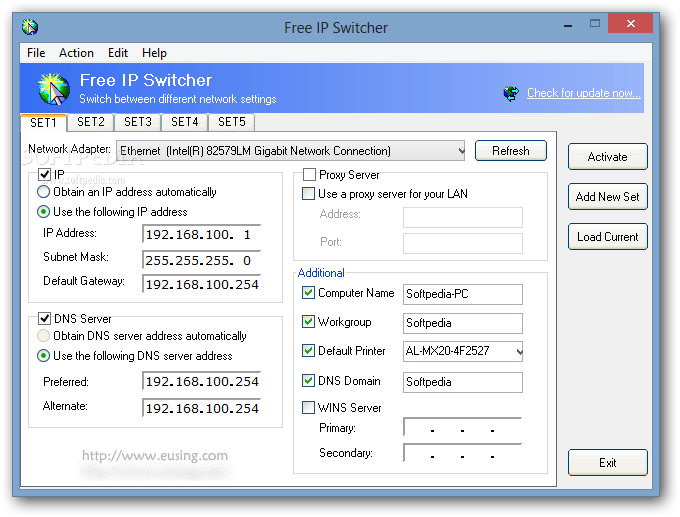Viewport: 680px width, 517px height.
Task: Click the IP Address input field
Action: [202, 235]
